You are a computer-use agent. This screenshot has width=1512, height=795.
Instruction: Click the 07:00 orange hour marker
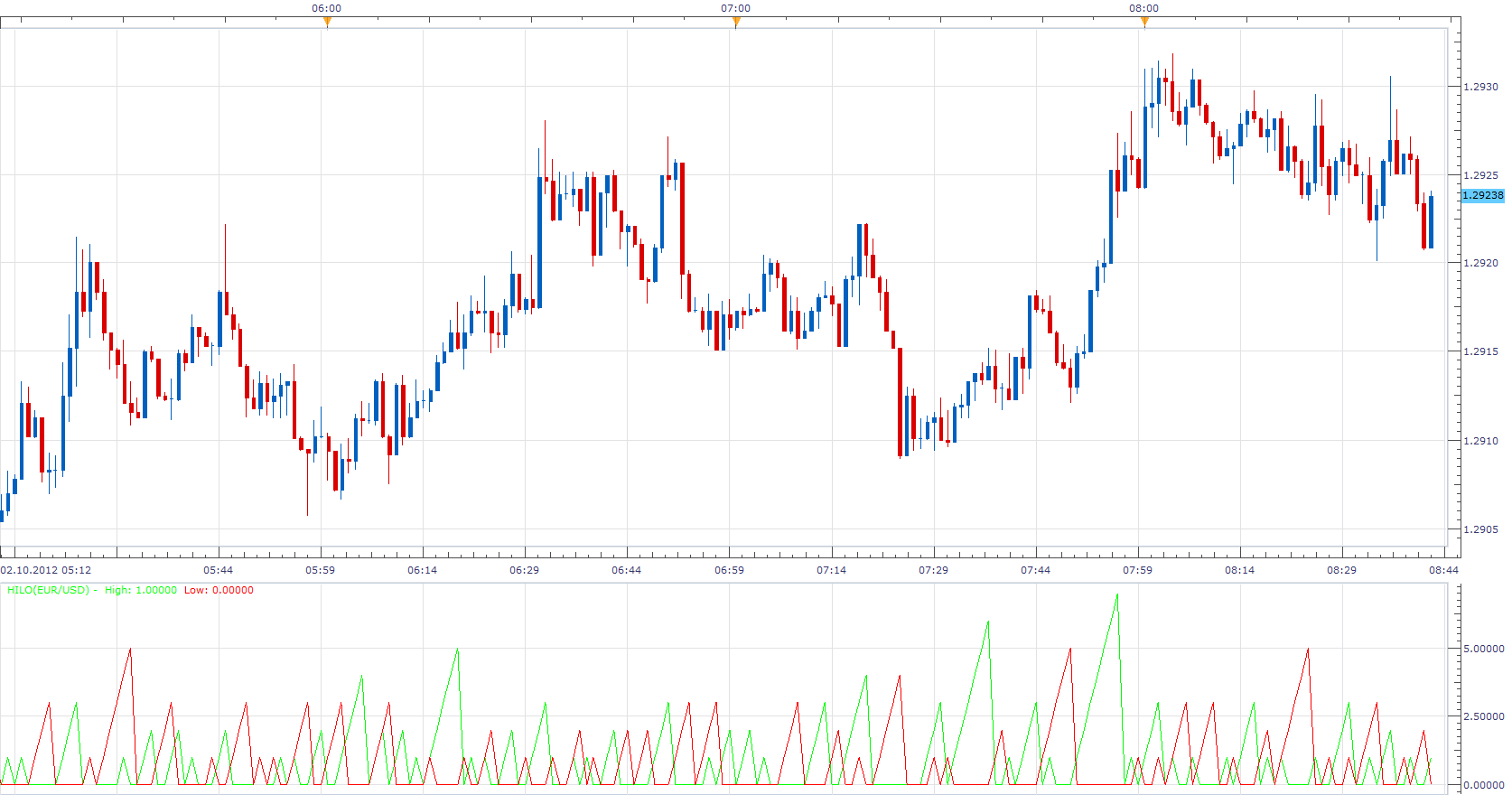pyautogui.click(x=736, y=22)
